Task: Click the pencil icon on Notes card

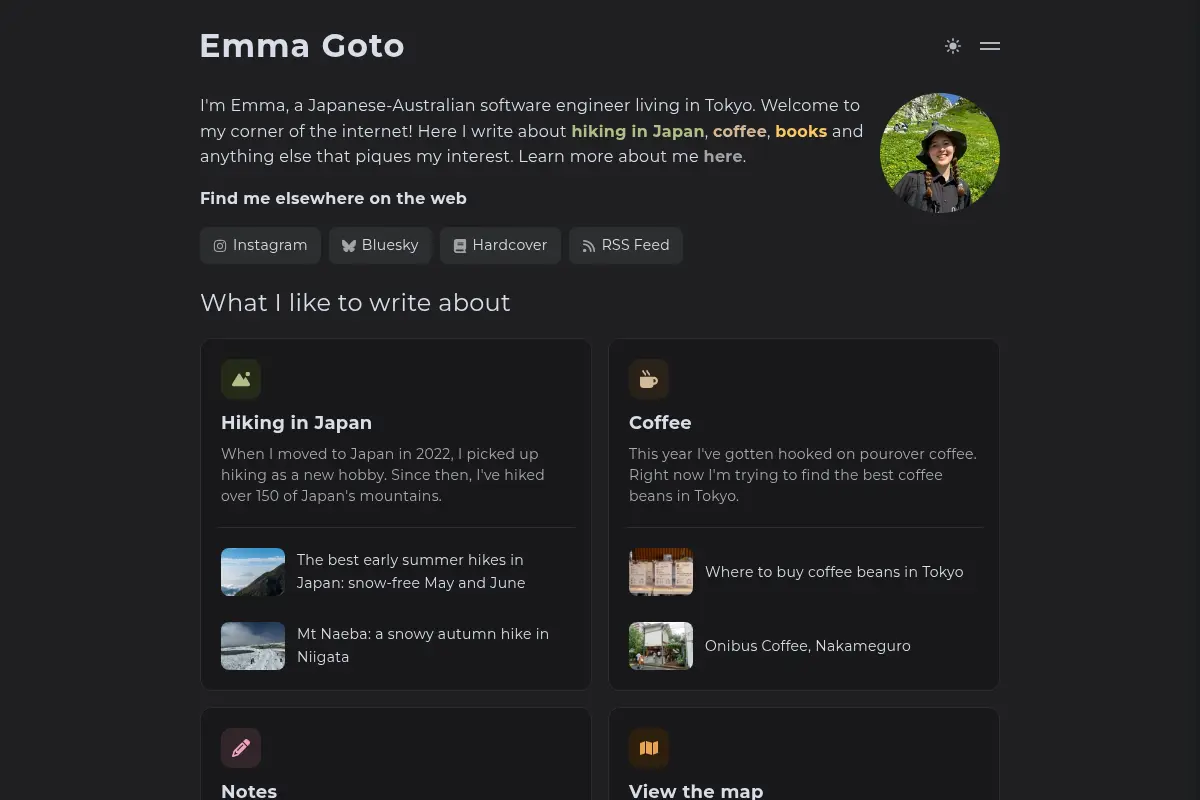Action: point(241,748)
